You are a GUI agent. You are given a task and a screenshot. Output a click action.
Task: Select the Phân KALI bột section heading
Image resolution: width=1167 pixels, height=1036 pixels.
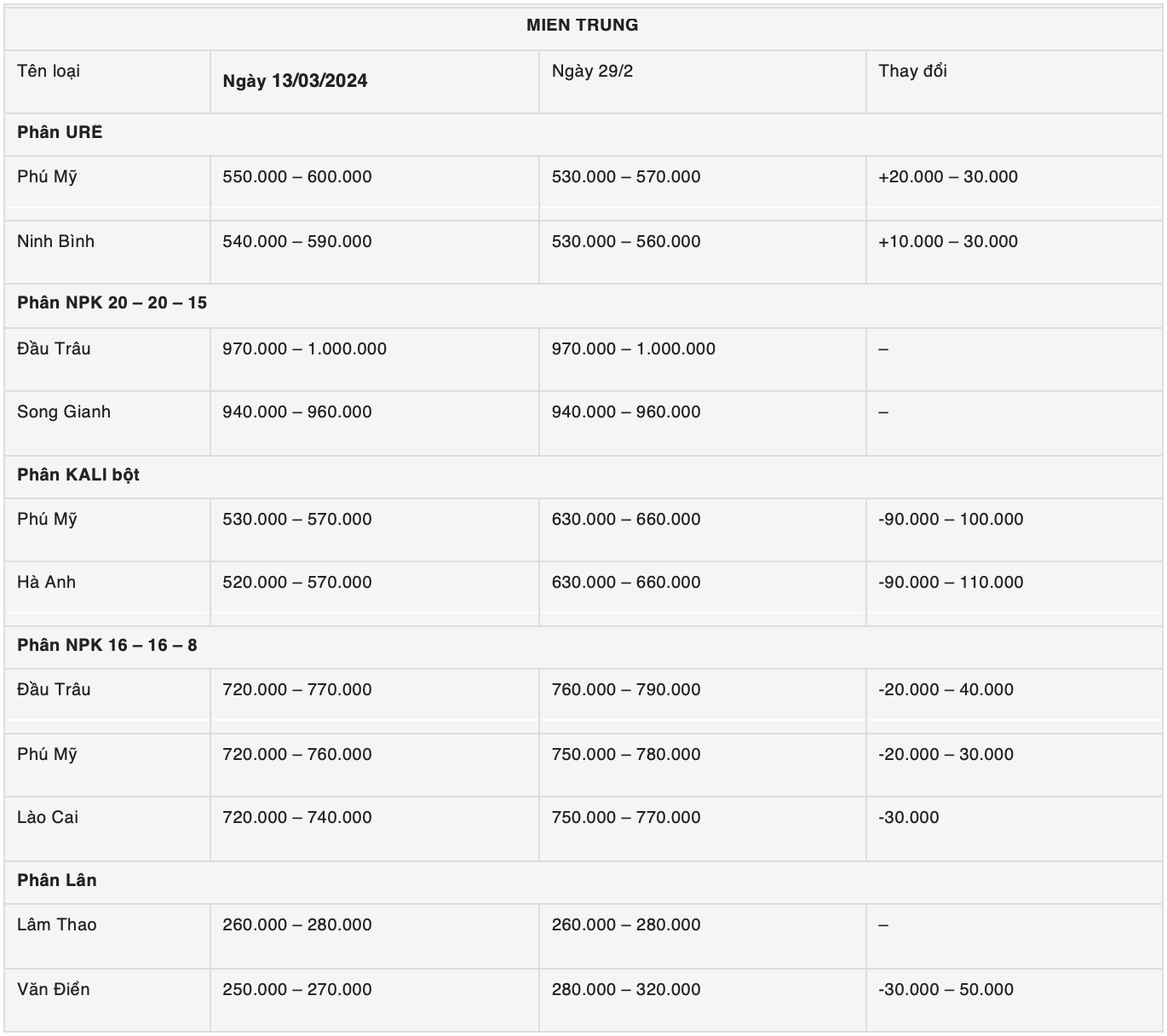(78, 475)
